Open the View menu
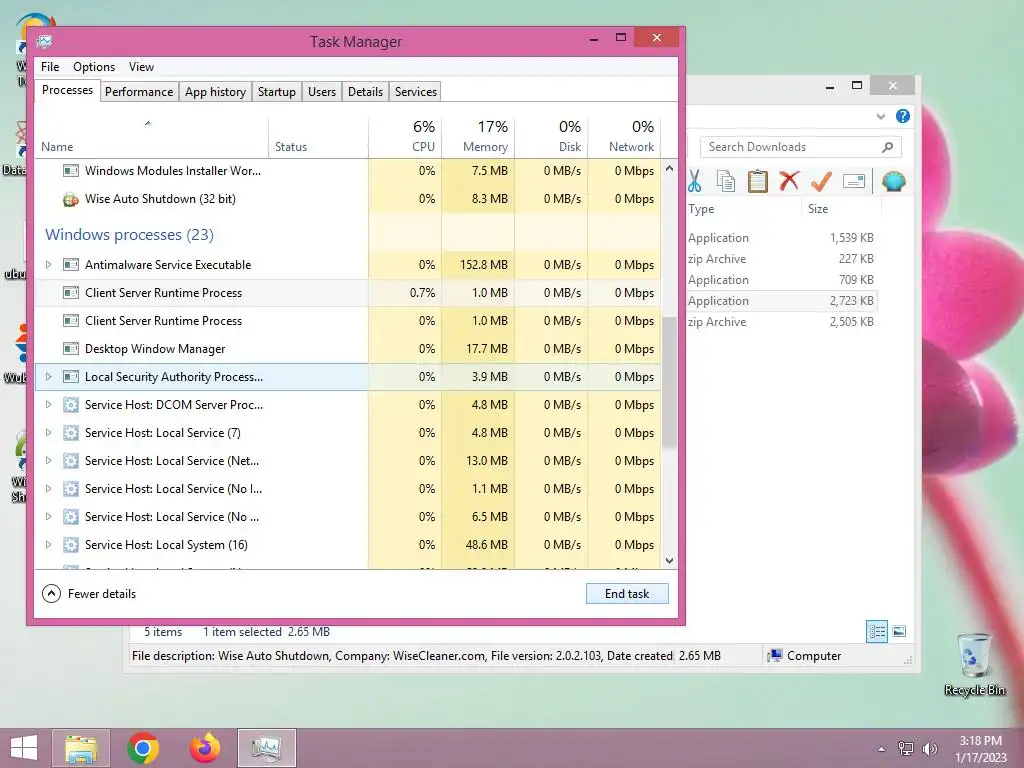This screenshot has height=768, width=1024. (141, 67)
